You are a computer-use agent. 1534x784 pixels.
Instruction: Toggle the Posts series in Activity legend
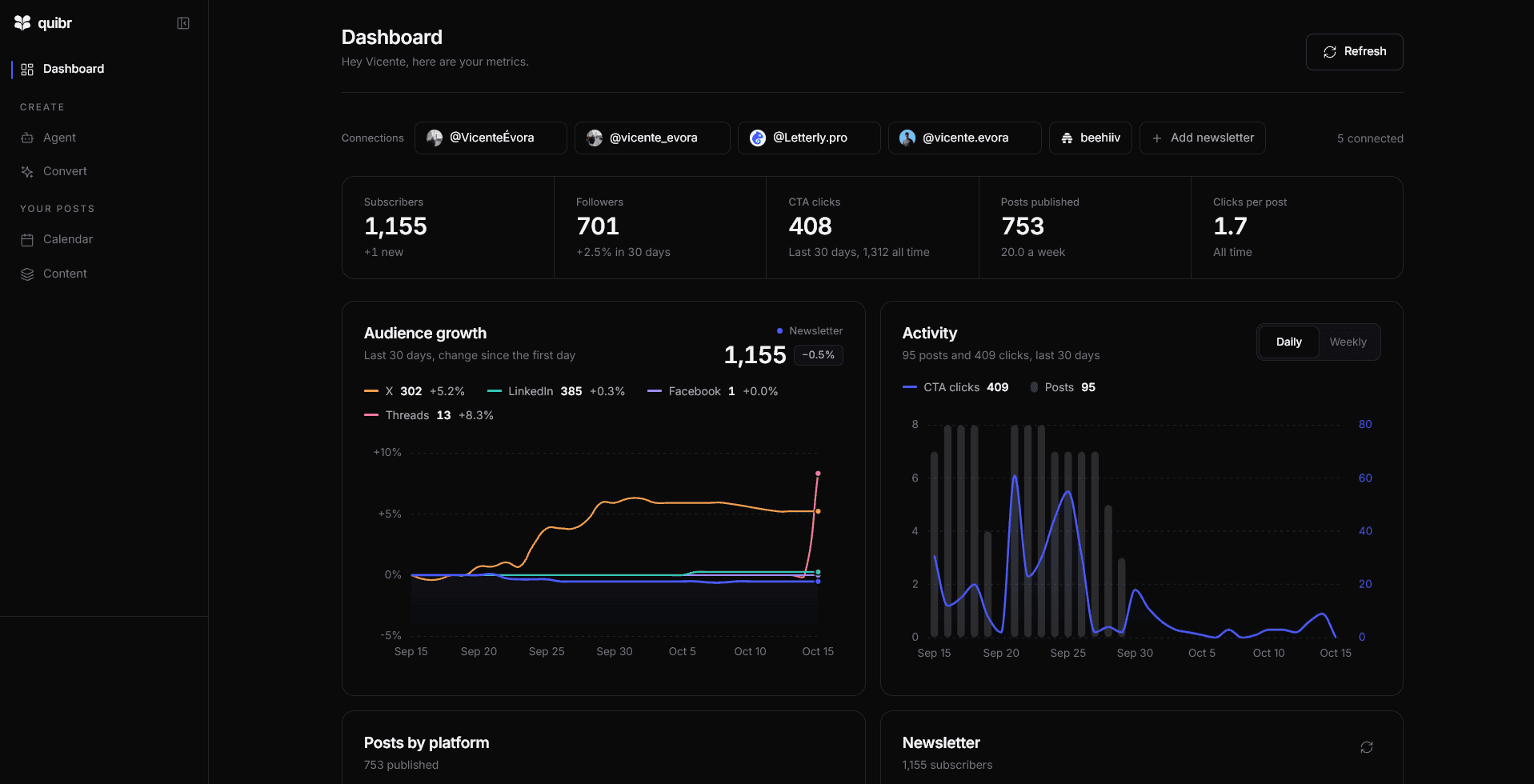click(x=1063, y=387)
